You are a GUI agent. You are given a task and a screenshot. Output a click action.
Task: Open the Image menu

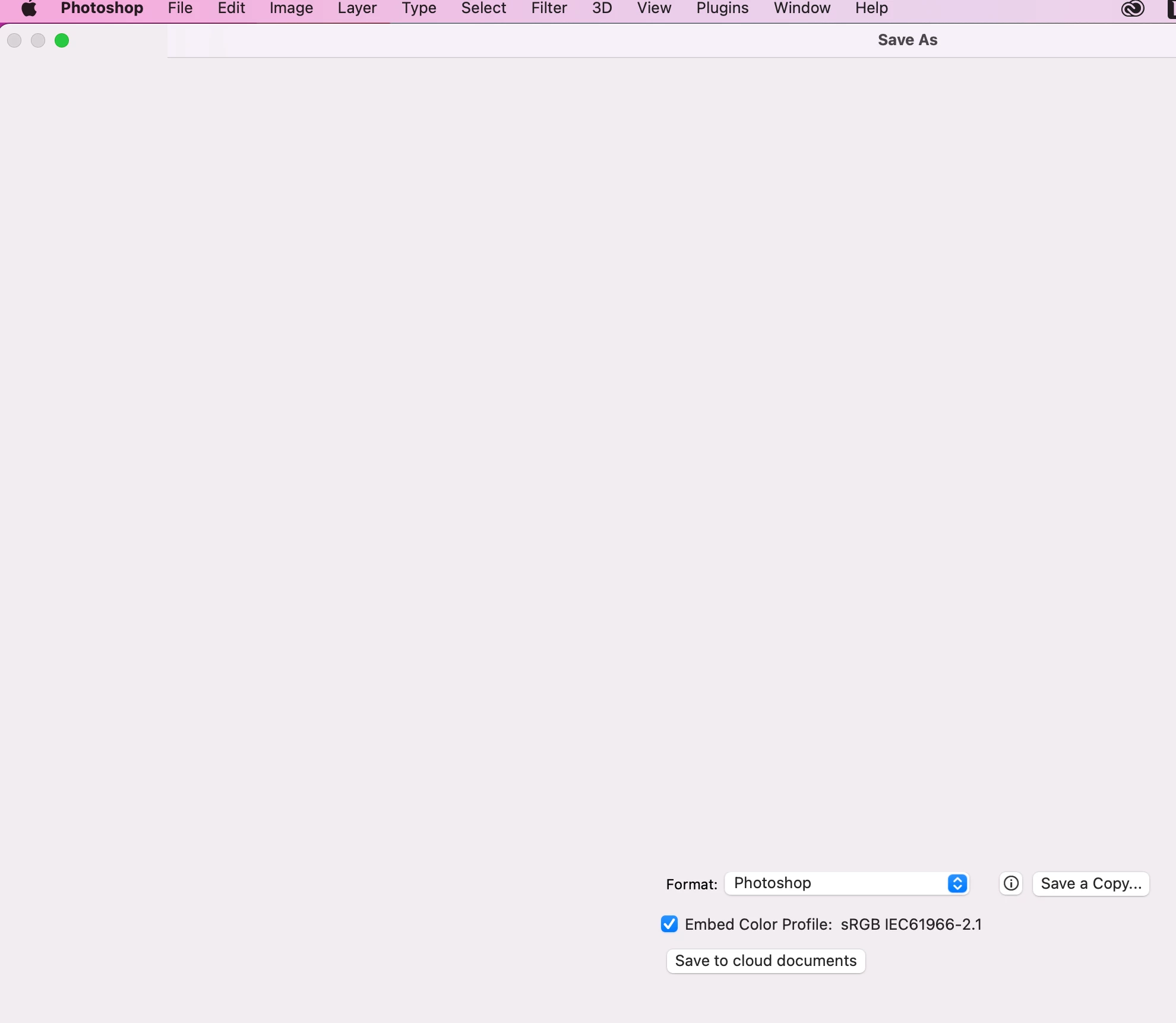click(x=291, y=8)
